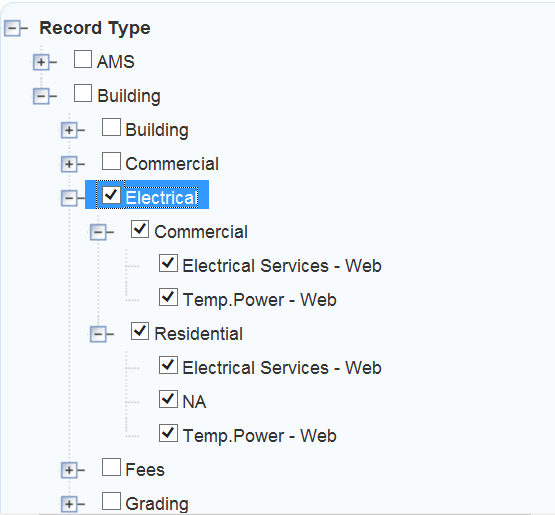Expand the nested Building subnode
This screenshot has height=515, width=555.
click(x=69, y=130)
